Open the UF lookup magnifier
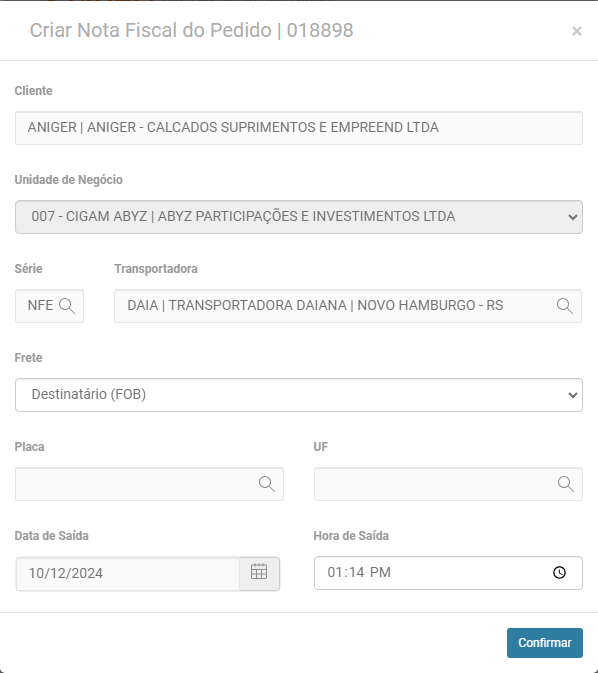Image resolution: width=598 pixels, height=673 pixels. pos(565,484)
